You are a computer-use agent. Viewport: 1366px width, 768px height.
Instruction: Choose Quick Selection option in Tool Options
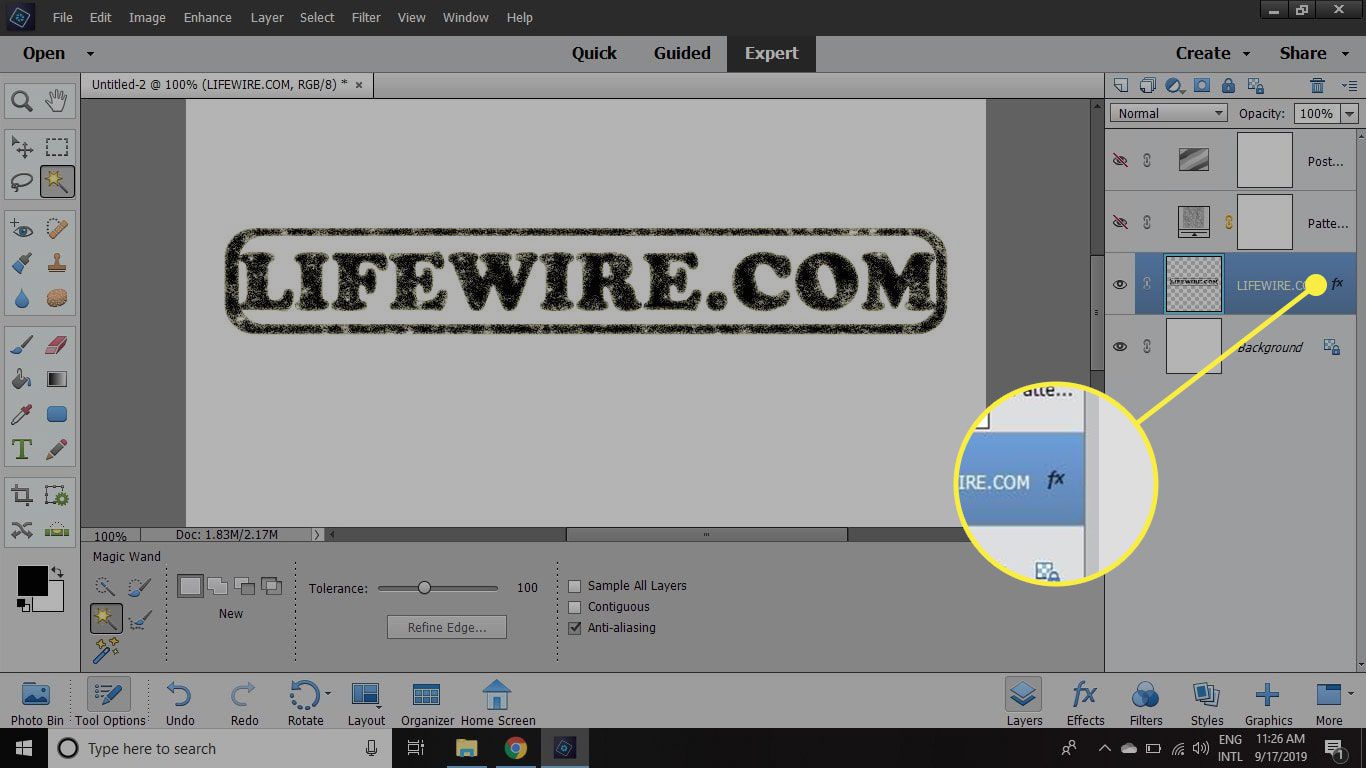pos(105,587)
